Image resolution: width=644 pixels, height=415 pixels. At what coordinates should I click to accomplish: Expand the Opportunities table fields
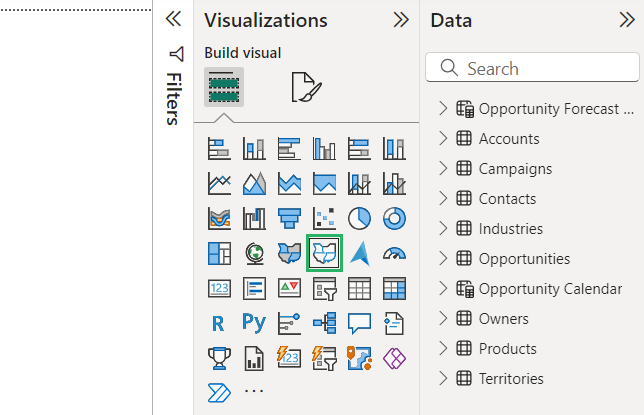pyautogui.click(x=444, y=259)
